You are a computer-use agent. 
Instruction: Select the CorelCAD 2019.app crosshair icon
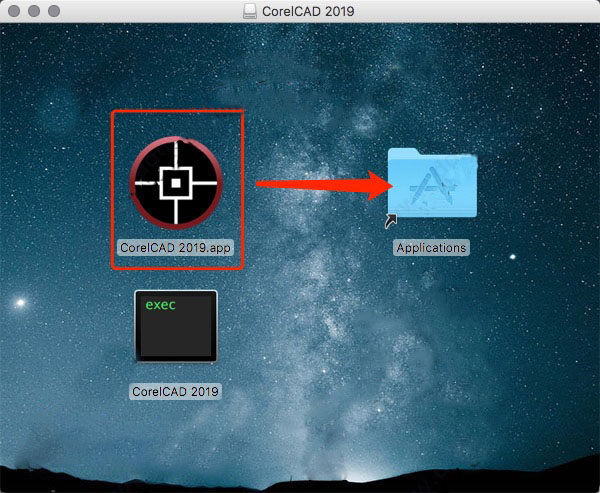pyautogui.click(x=176, y=183)
